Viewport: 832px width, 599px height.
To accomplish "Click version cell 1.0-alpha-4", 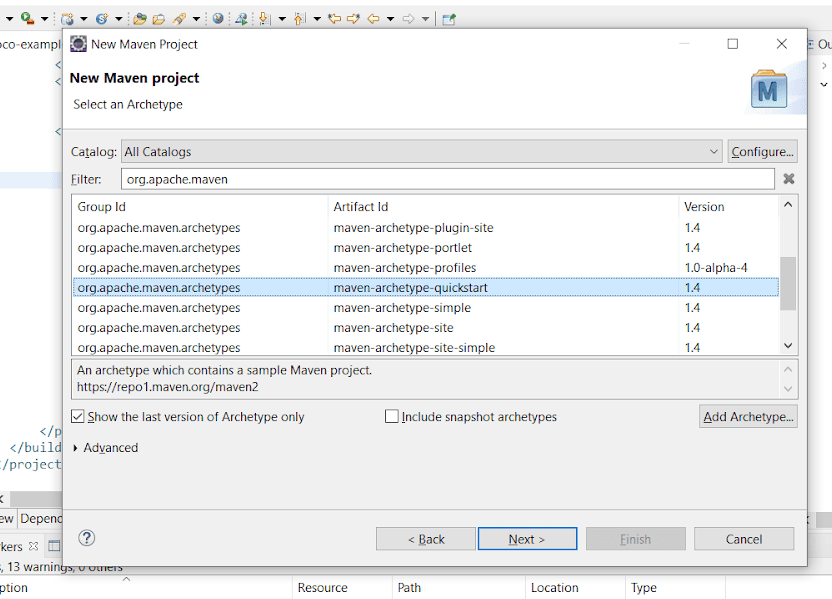I will point(716,268).
